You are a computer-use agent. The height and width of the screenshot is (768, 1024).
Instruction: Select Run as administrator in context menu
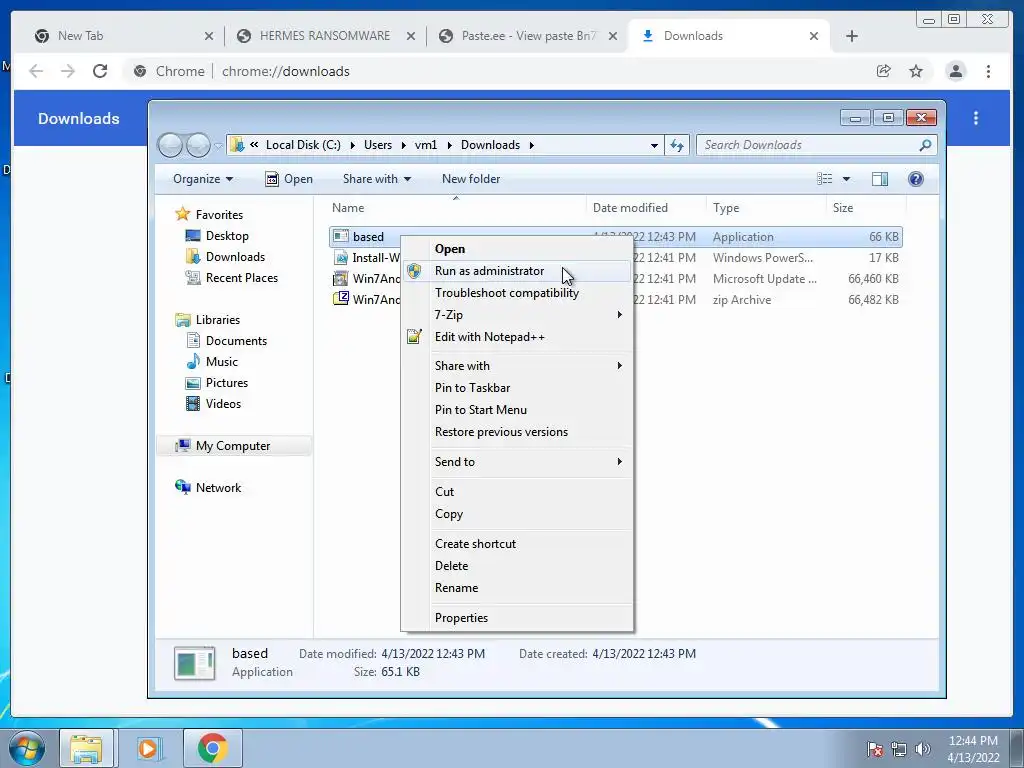pos(516,271)
